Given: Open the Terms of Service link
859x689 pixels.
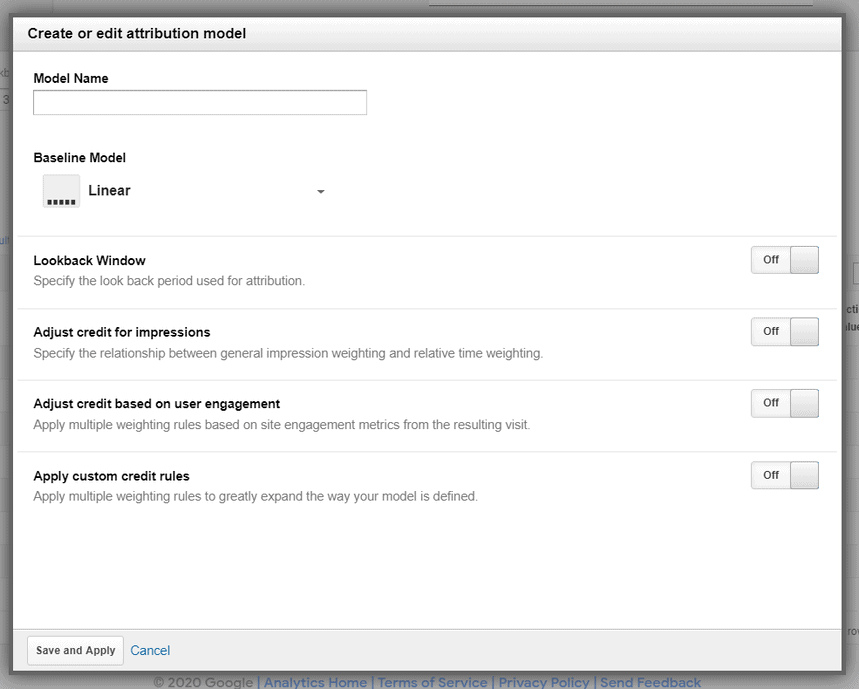Looking at the screenshot, I should point(433,682).
